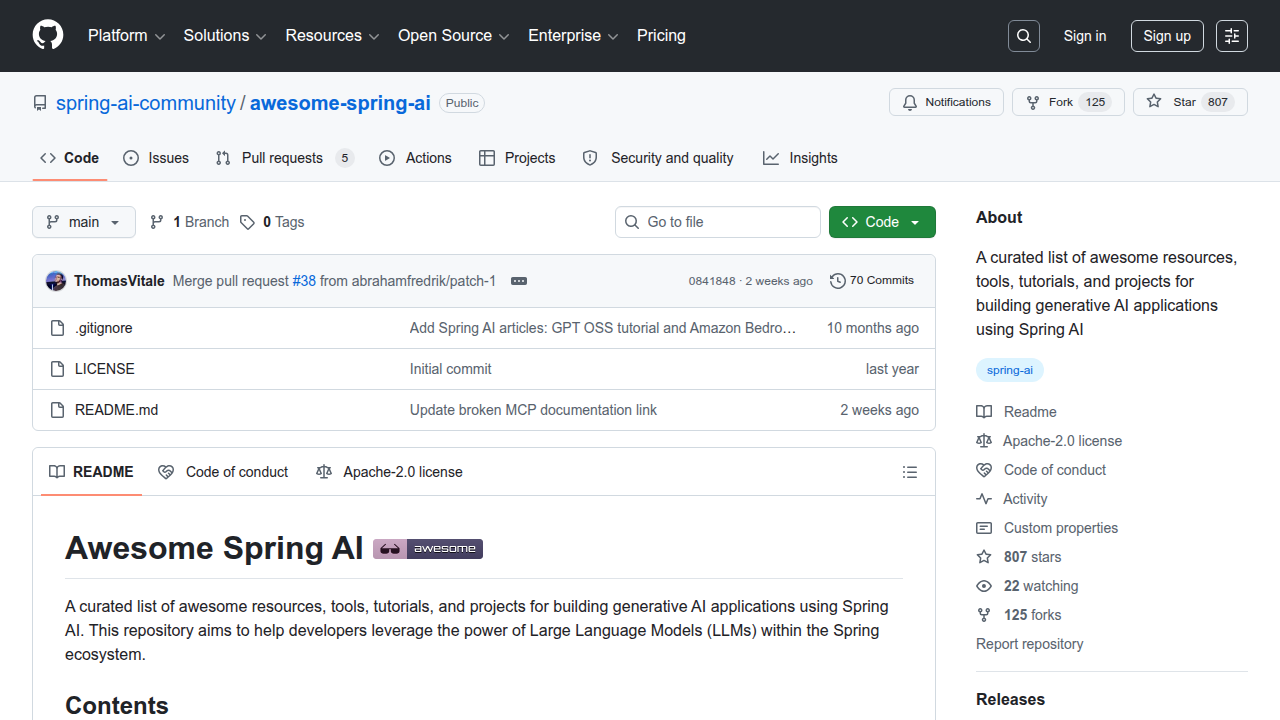The height and width of the screenshot is (720, 1280).
Task: Switch to the Issues tab
Action: tap(156, 158)
